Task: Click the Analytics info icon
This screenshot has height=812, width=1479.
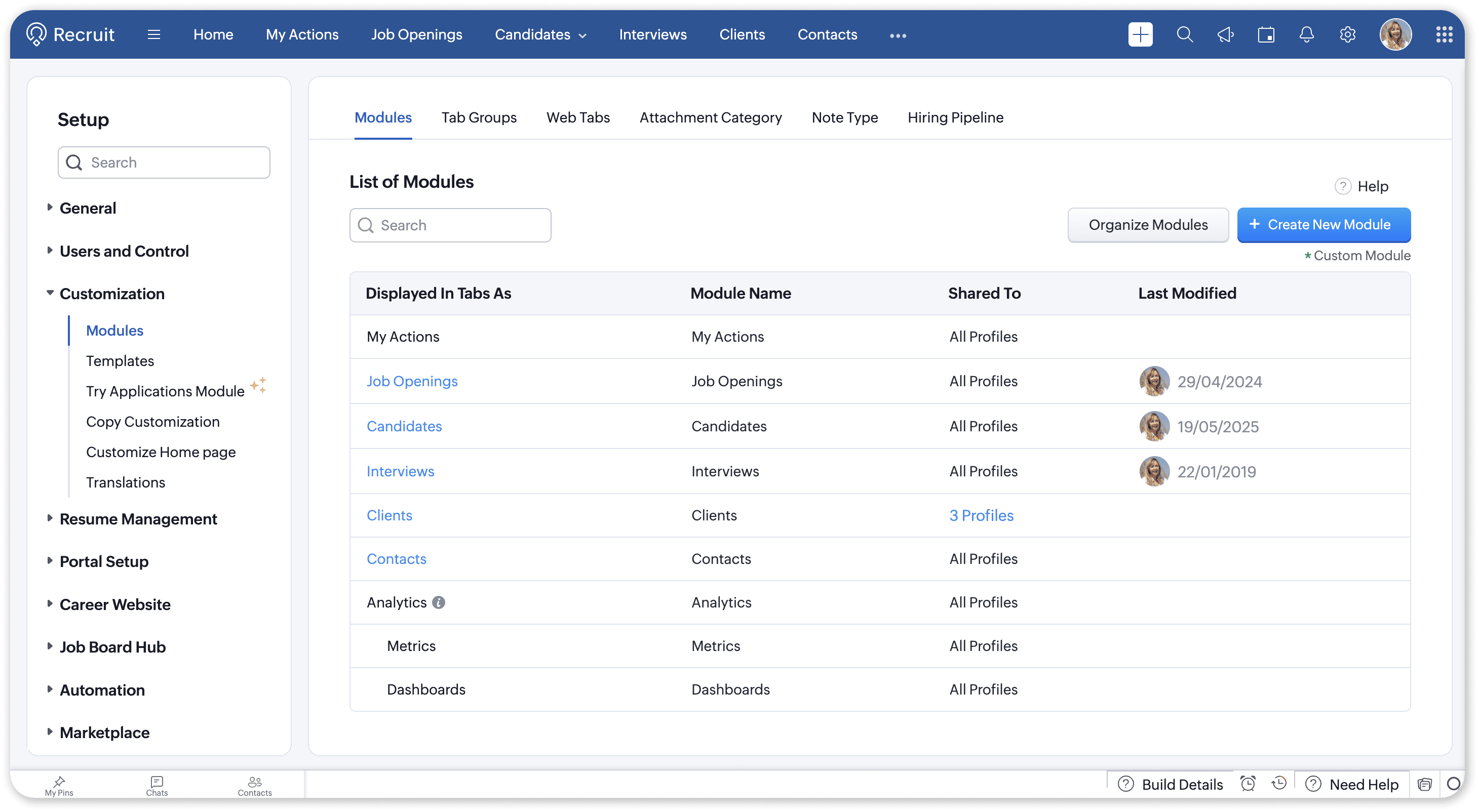Action: [x=439, y=602]
